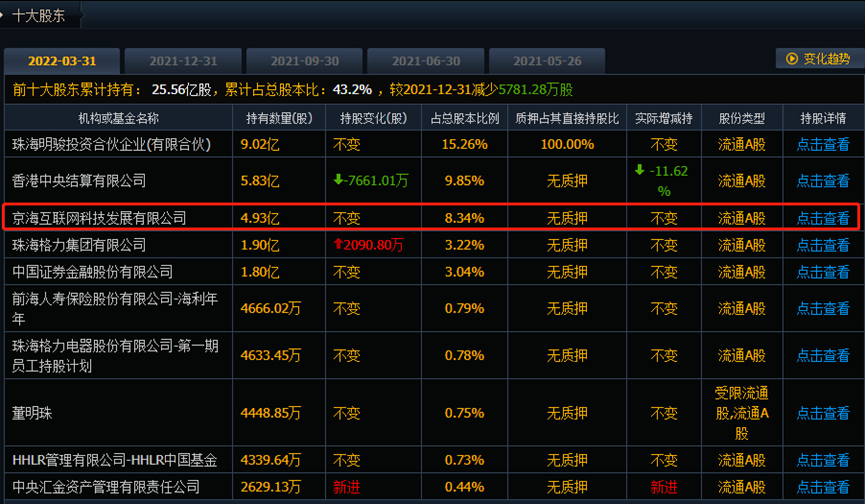
Task: Select the 十大股东 section header
Action: (x=39, y=15)
